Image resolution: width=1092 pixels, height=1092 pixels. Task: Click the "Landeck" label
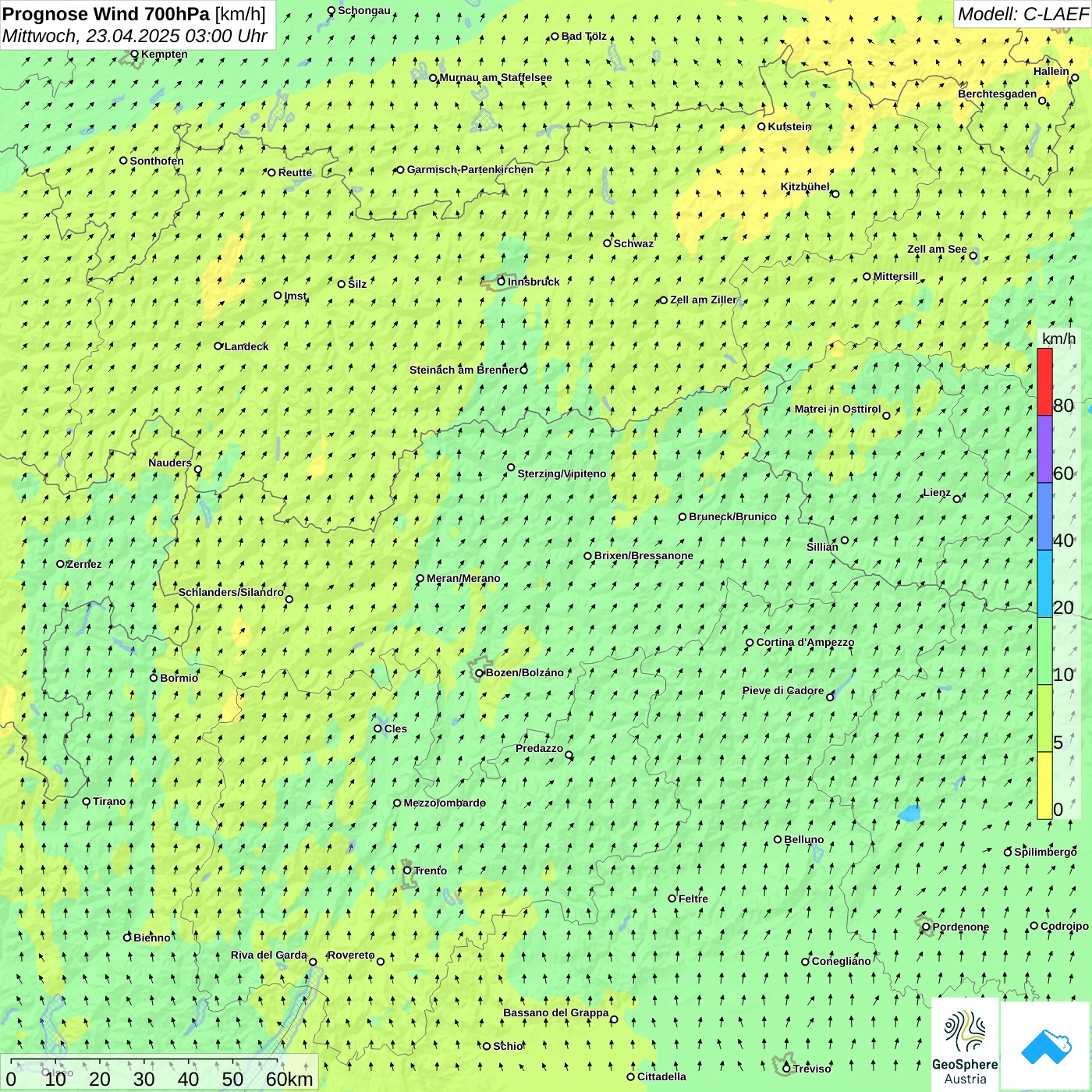point(246,347)
